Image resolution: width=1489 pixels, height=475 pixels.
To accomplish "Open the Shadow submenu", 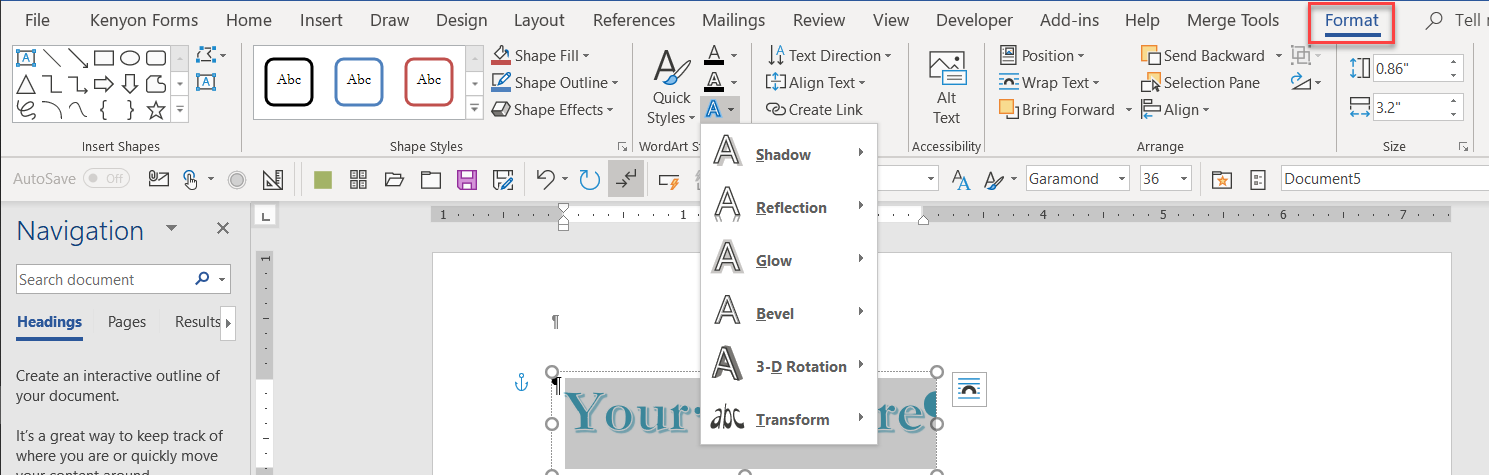I will coord(789,154).
